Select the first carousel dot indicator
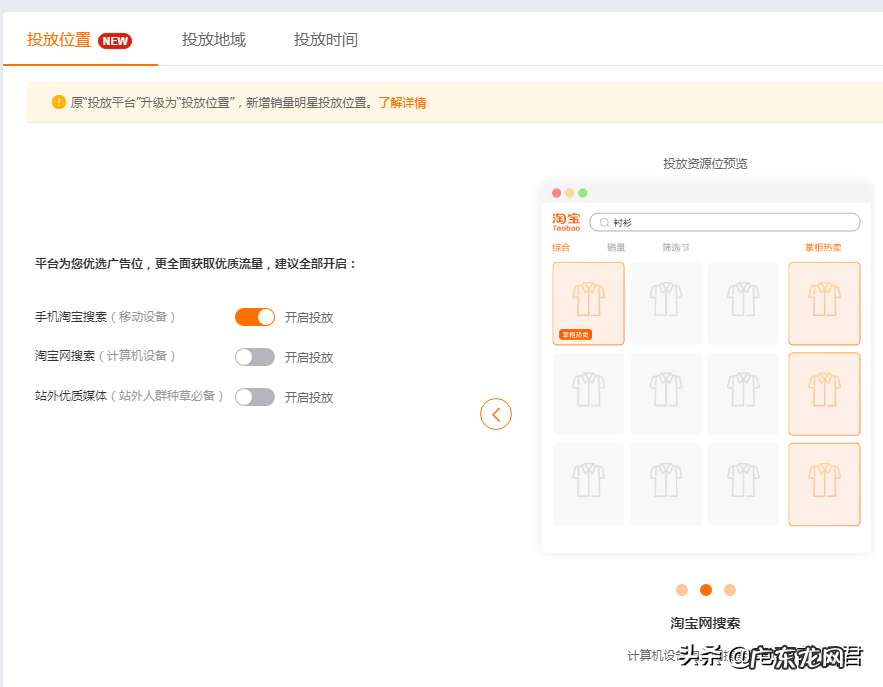The height and width of the screenshot is (687, 883). pos(682,590)
